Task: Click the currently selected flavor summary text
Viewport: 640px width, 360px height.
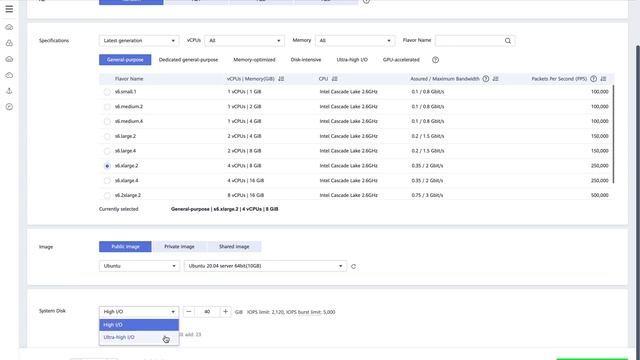Action: 224,209
